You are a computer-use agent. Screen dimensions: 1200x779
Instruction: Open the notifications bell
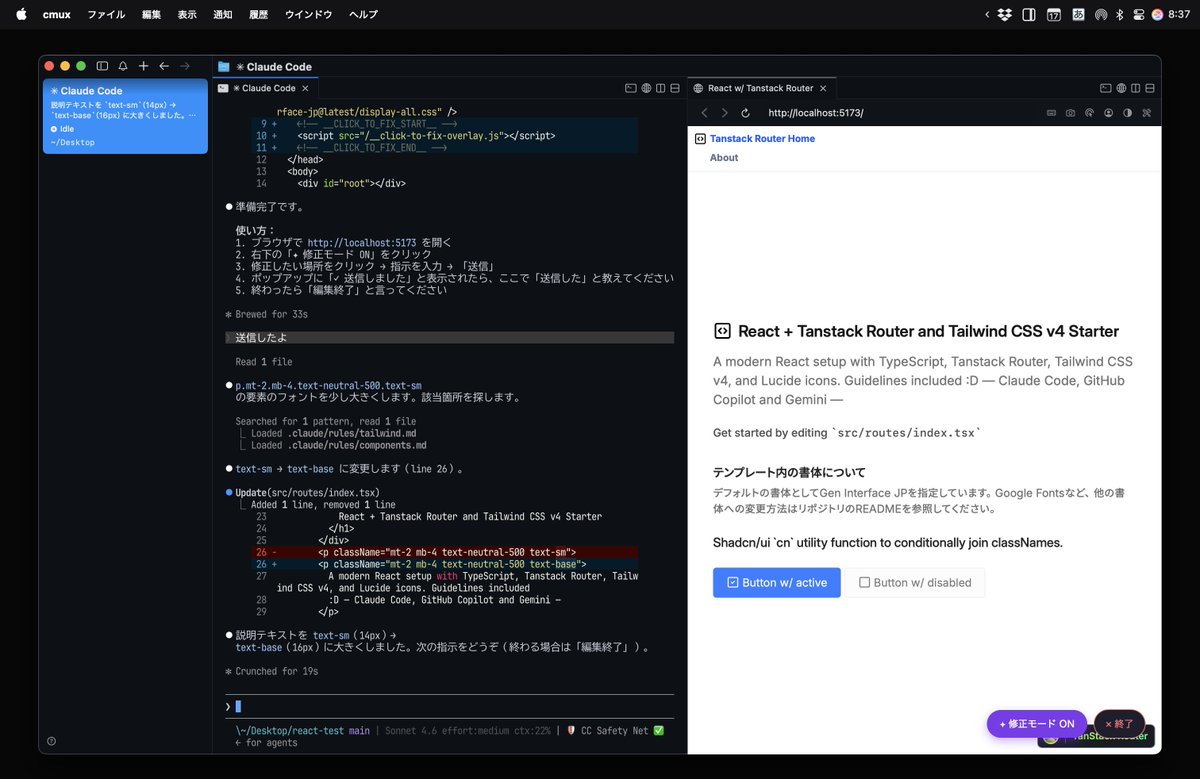[123, 66]
